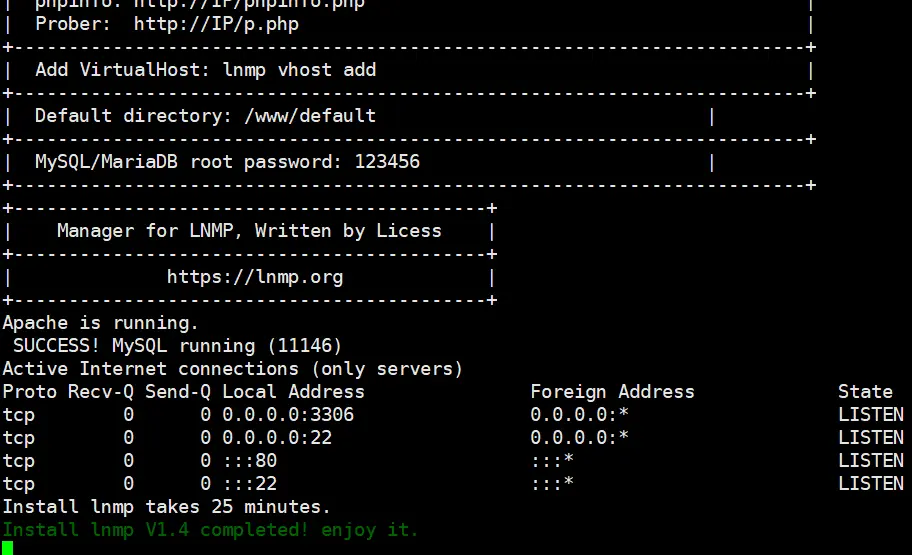
Task: Click the 'State' column header
Action: 865,392
